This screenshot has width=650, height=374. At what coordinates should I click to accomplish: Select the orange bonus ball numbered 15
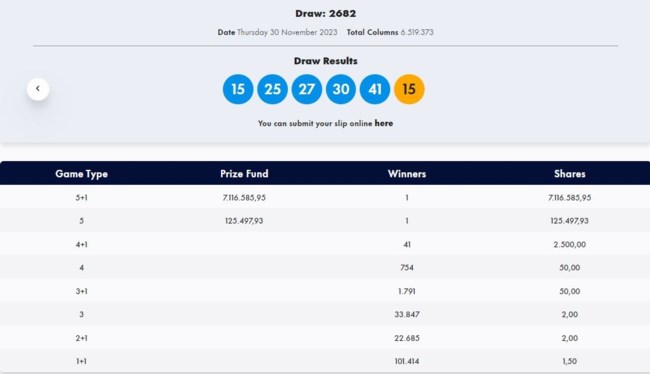tap(409, 89)
